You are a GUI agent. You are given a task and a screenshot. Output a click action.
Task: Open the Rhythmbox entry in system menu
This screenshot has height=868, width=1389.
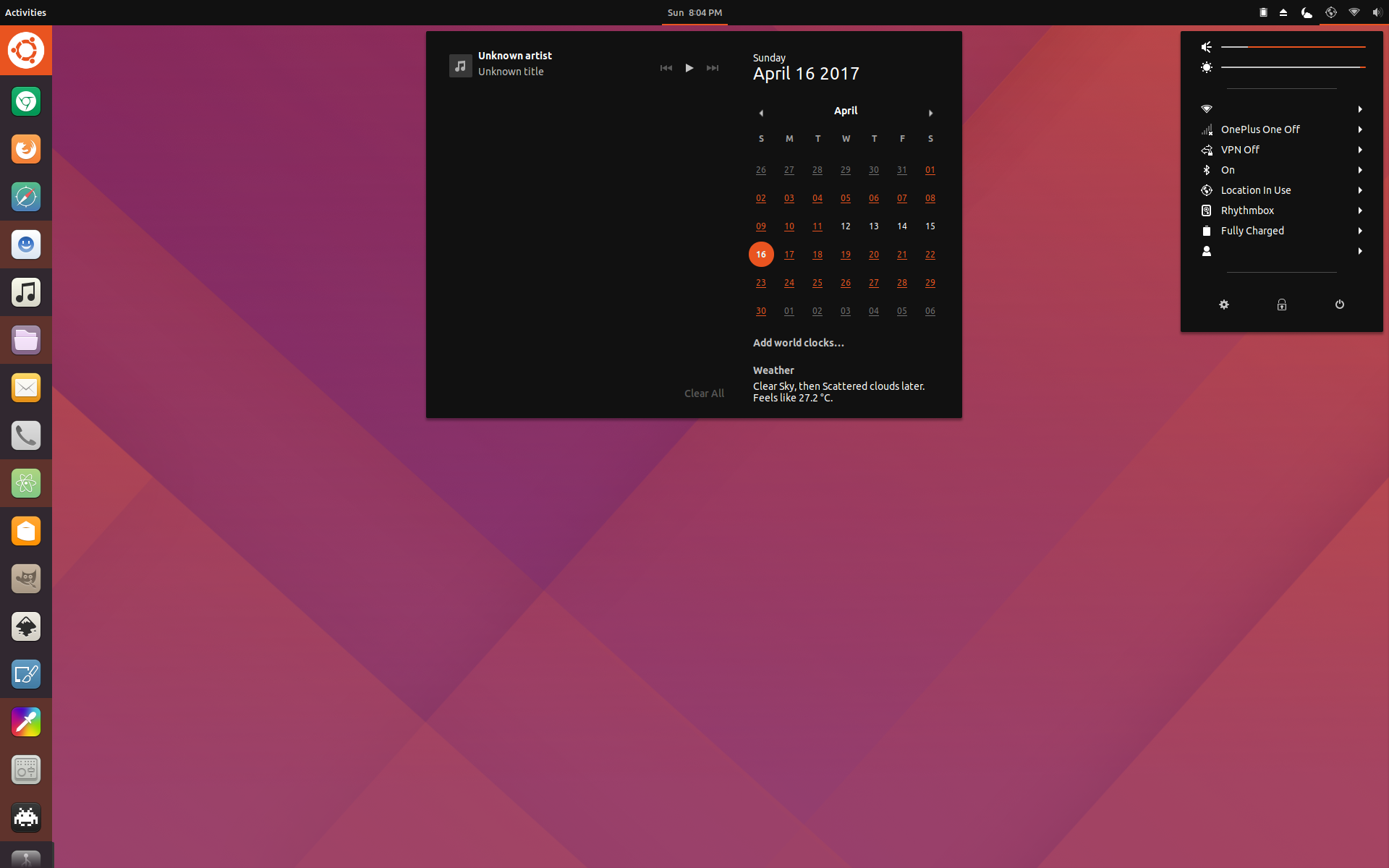[1282, 210]
